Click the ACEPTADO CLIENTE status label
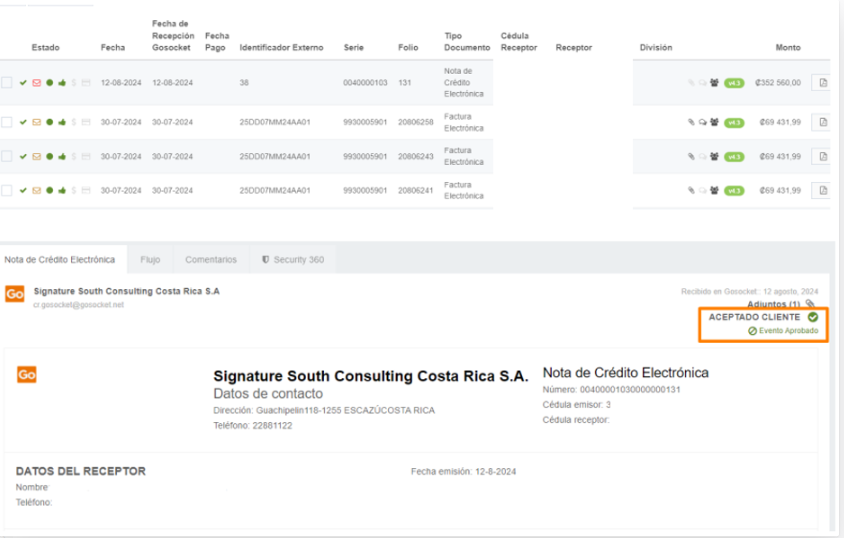The width and height of the screenshot is (844, 538). [754, 317]
